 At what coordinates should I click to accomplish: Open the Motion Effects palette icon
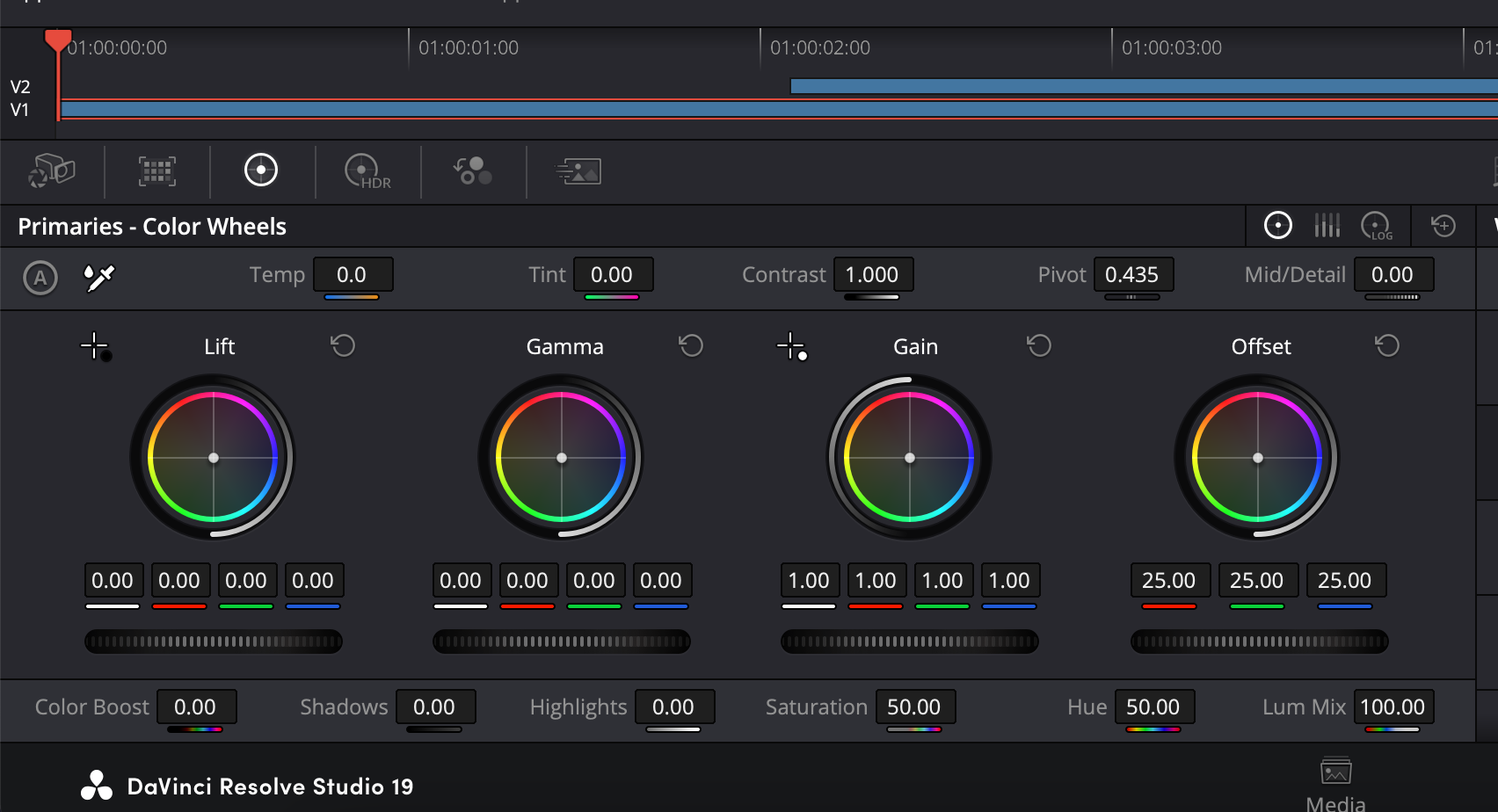tap(578, 170)
